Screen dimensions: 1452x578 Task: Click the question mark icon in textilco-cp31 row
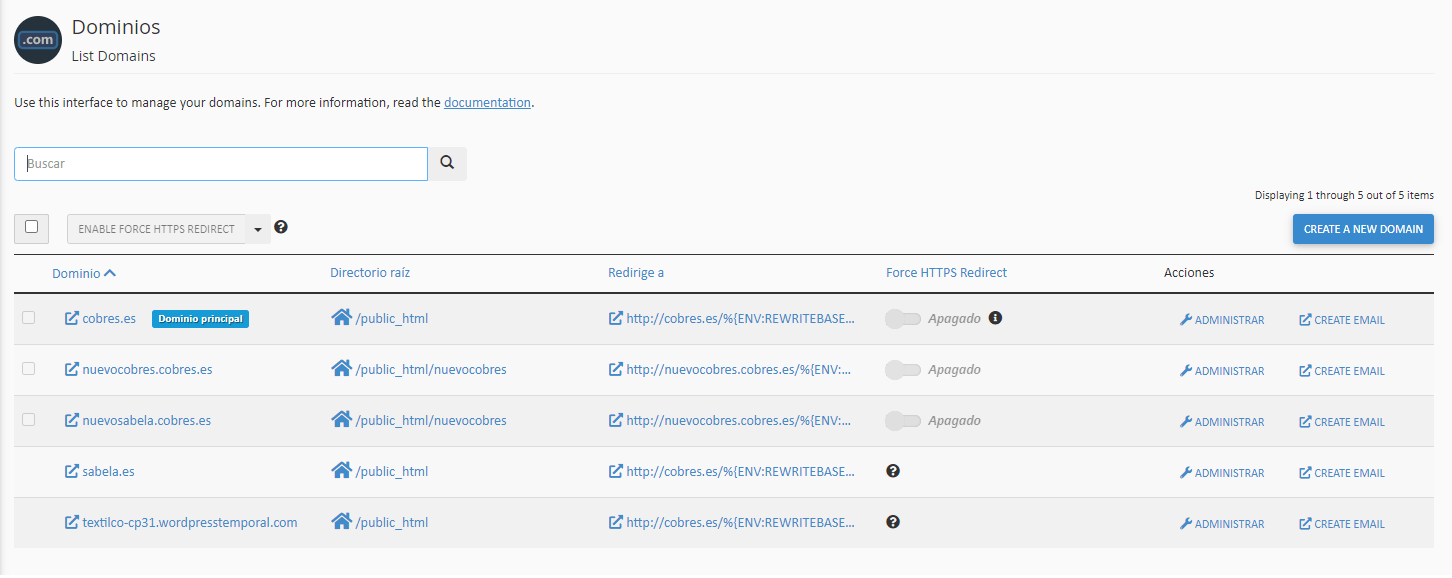pyautogui.click(x=893, y=521)
